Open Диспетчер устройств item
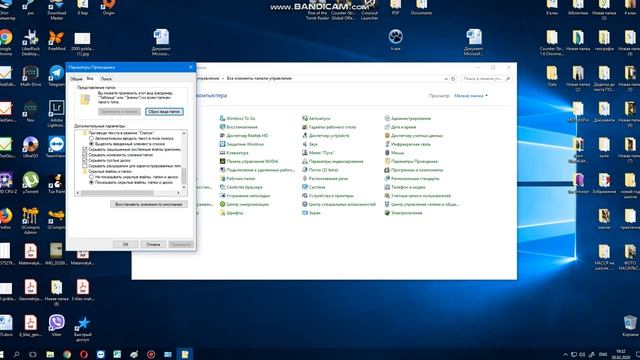The width and height of the screenshot is (640, 360). point(326,136)
